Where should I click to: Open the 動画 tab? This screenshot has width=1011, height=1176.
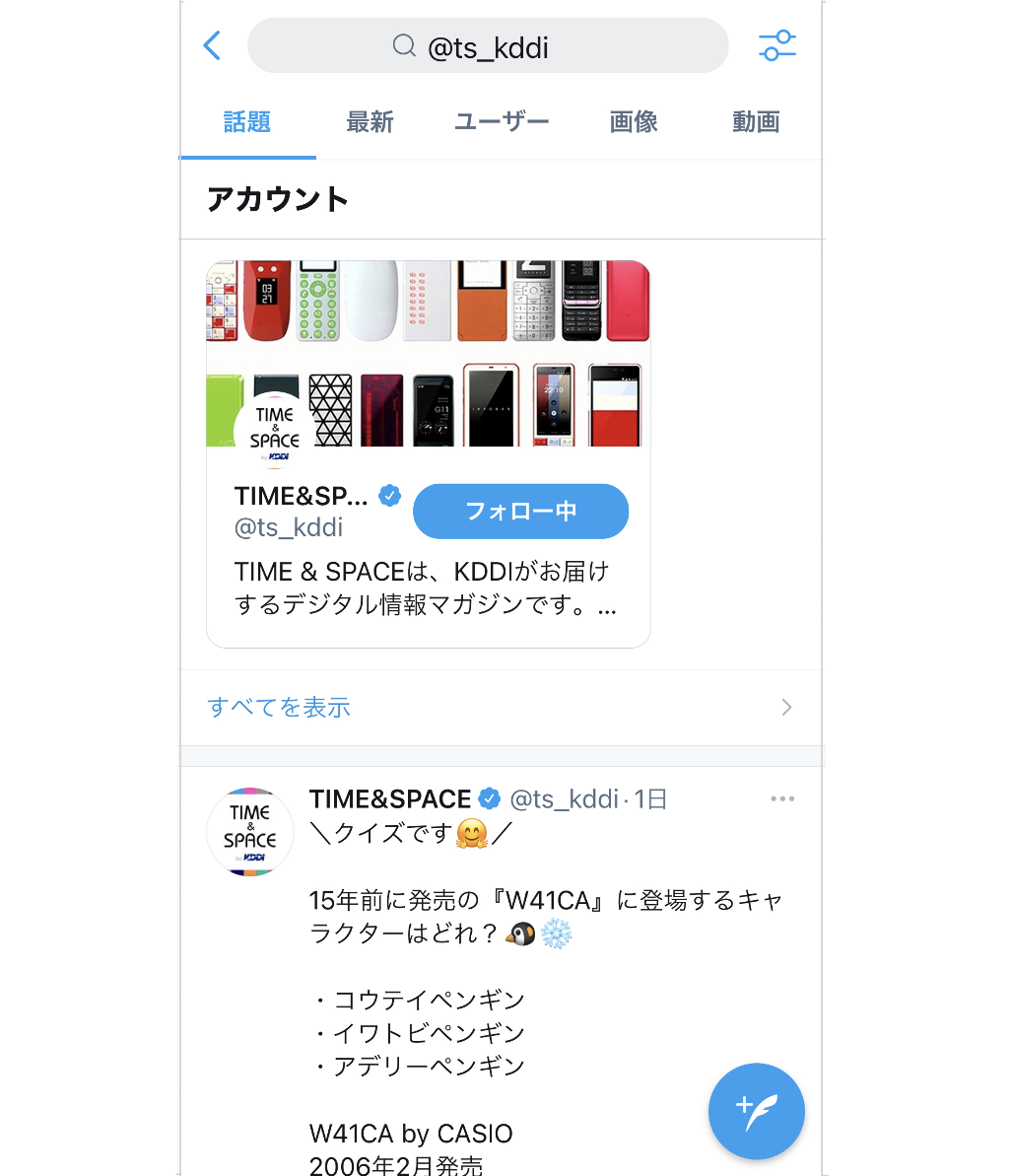tap(756, 121)
